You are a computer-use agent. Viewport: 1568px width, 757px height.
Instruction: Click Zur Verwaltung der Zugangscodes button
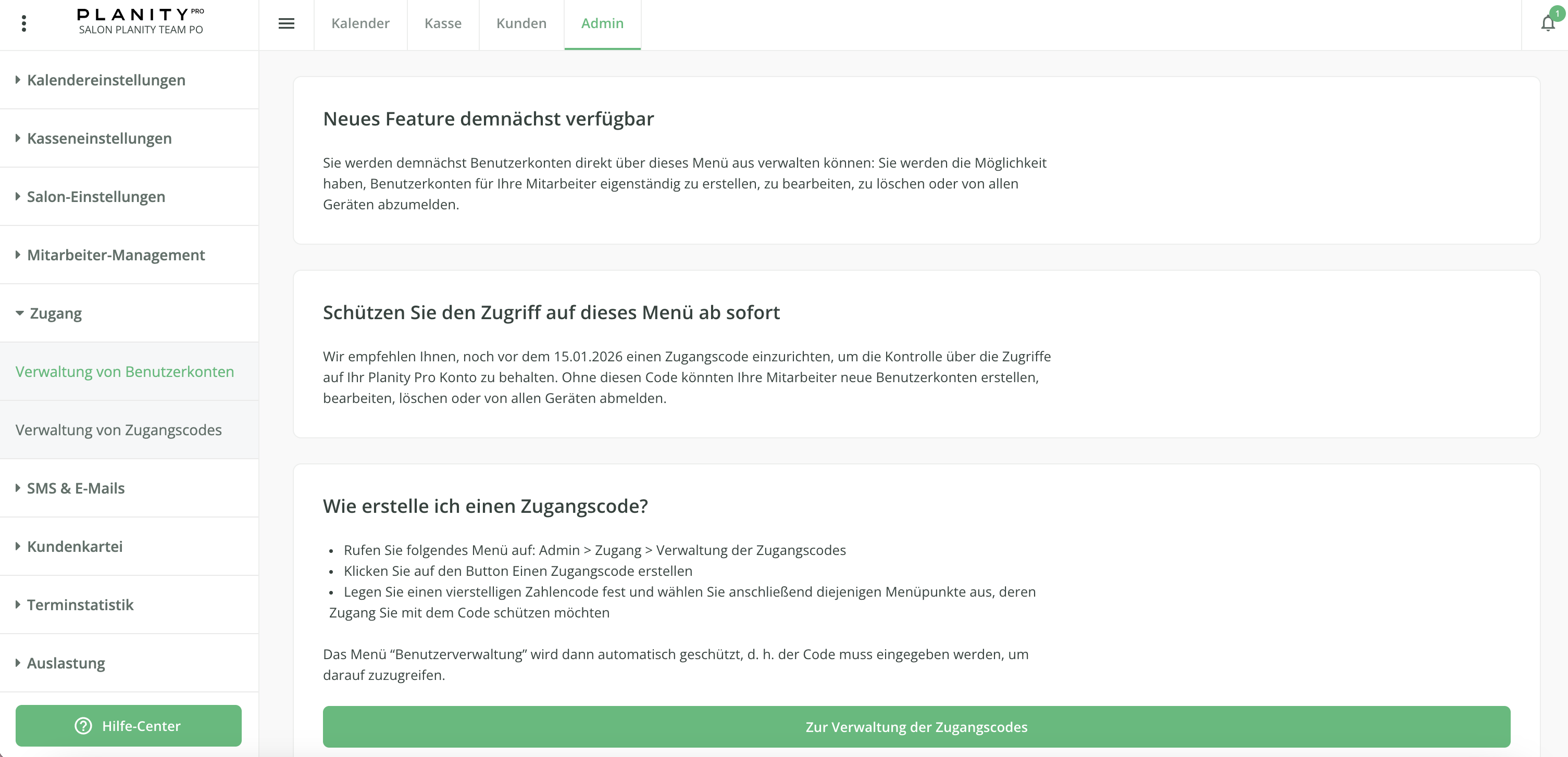(916, 727)
